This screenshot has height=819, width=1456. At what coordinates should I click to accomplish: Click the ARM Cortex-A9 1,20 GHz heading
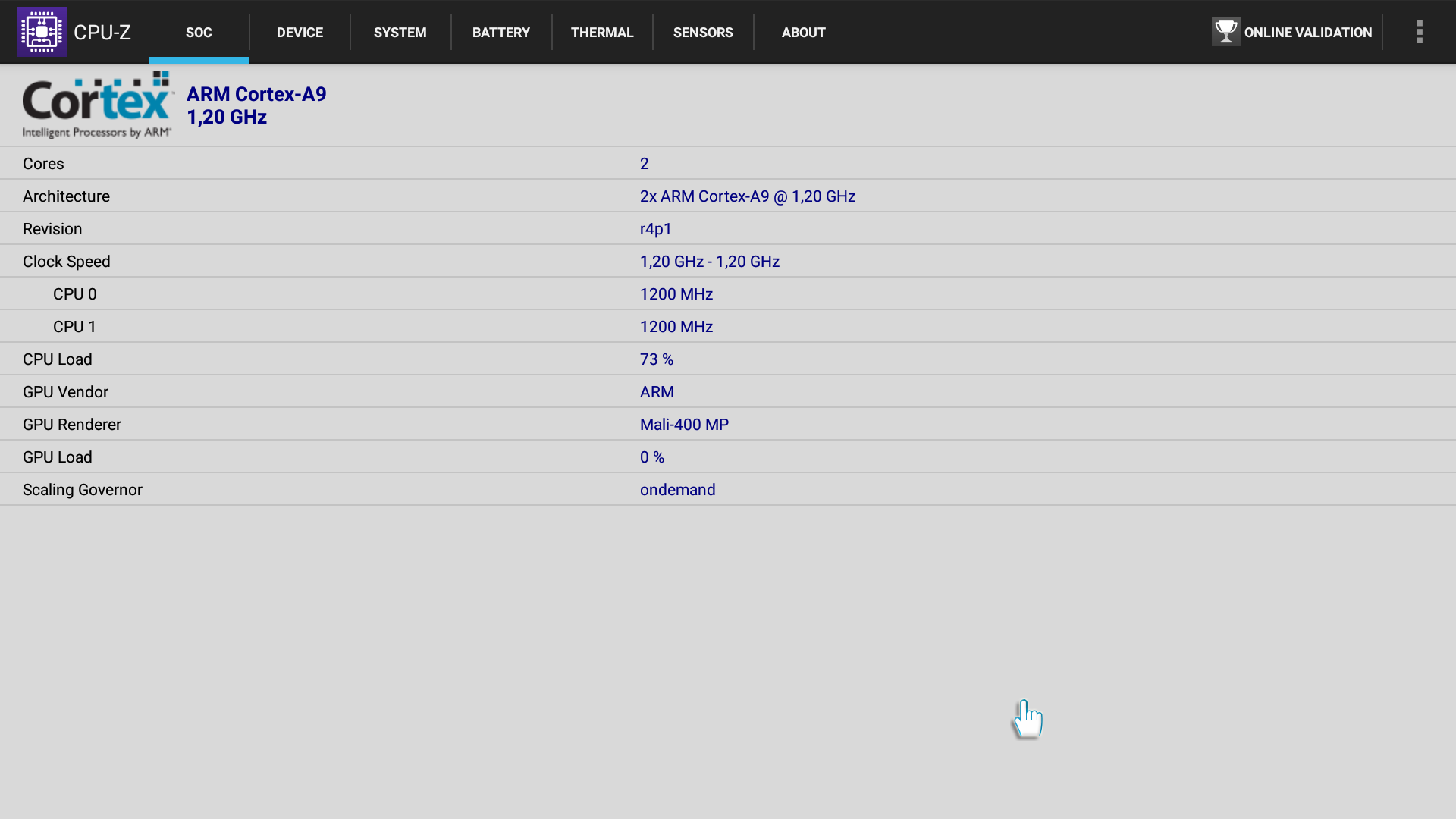point(256,105)
